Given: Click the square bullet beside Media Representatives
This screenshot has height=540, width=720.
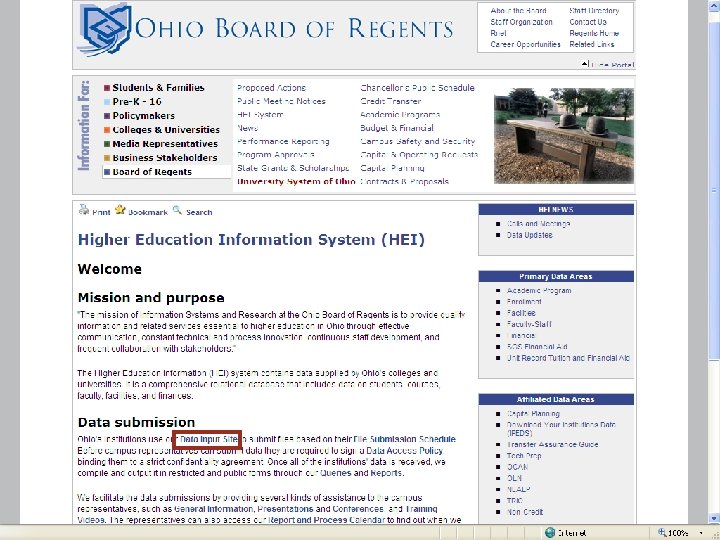Looking at the screenshot, I should click(107, 144).
